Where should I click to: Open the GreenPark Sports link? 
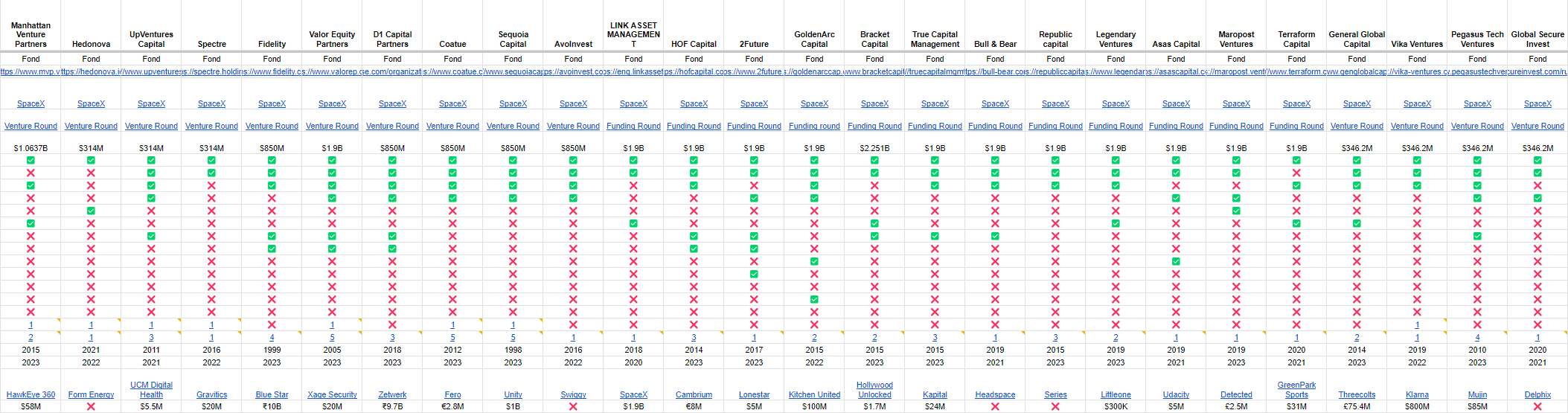click(x=1296, y=390)
